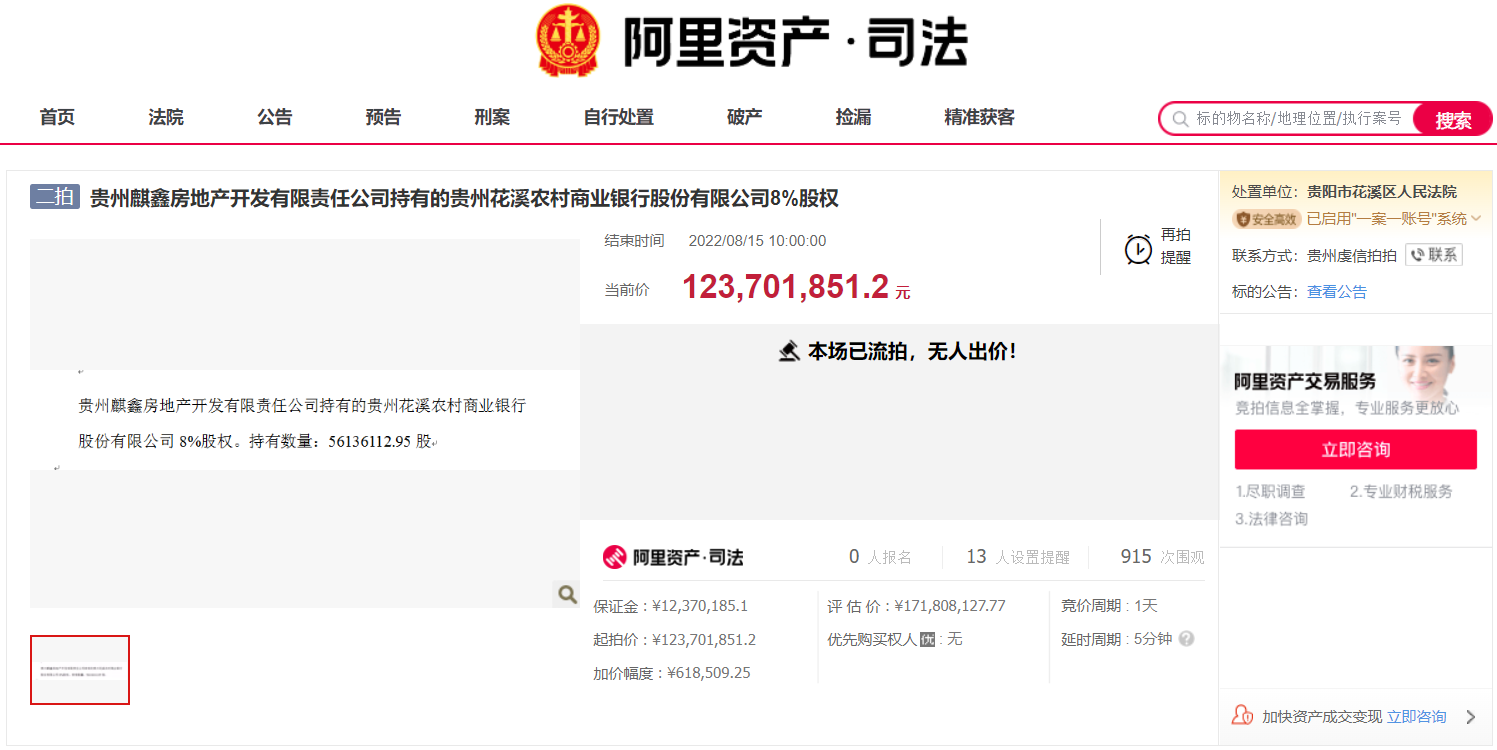Select the red-bordered item thumbnail
The height and width of the screenshot is (750, 1497).
(x=80, y=670)
